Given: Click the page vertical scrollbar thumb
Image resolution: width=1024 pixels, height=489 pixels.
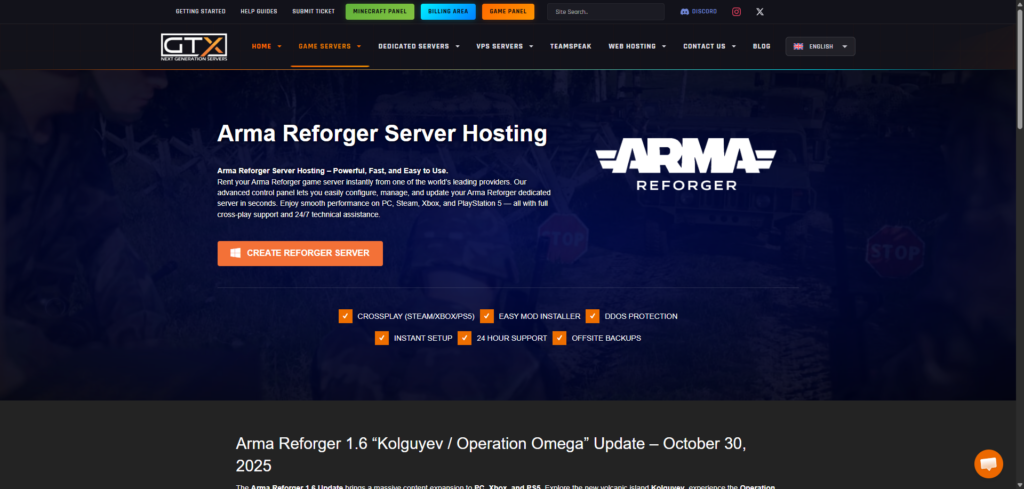Looking at the screenshot, I should [1019, 69].
